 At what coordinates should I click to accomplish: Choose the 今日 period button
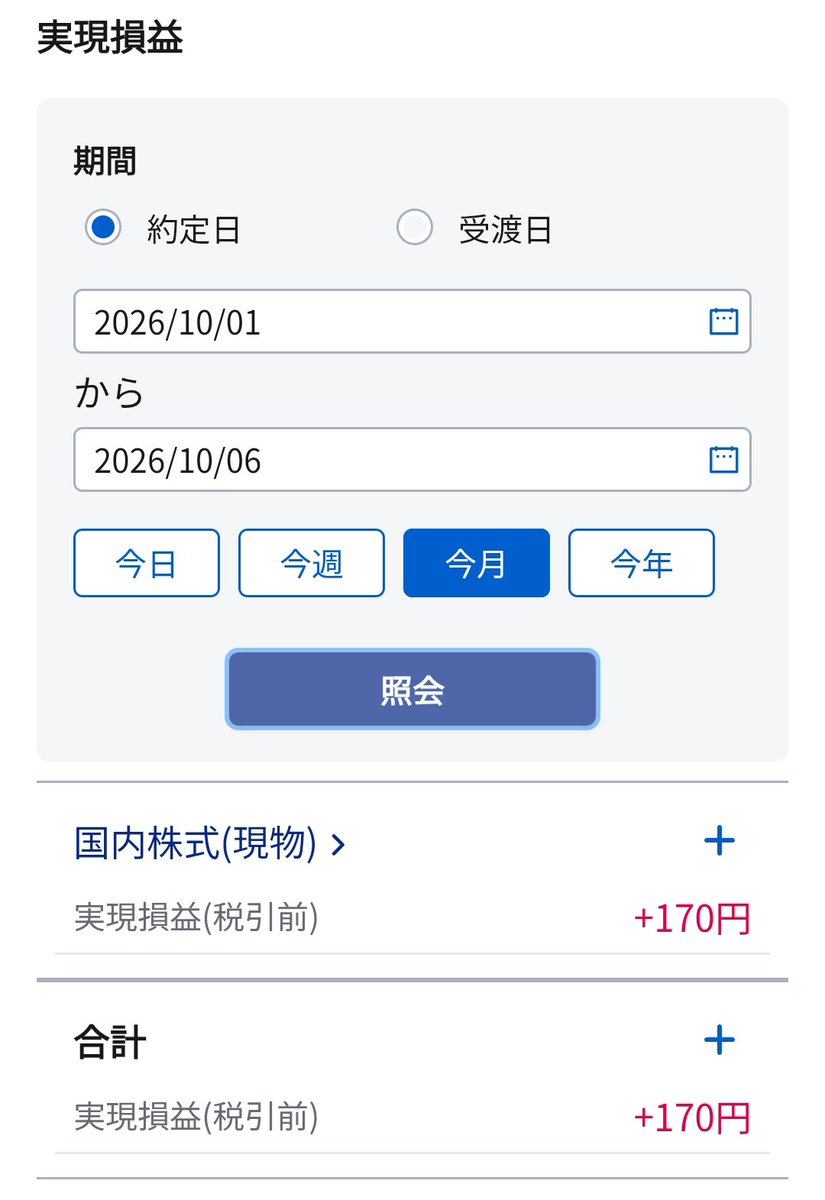click(146, 563)
